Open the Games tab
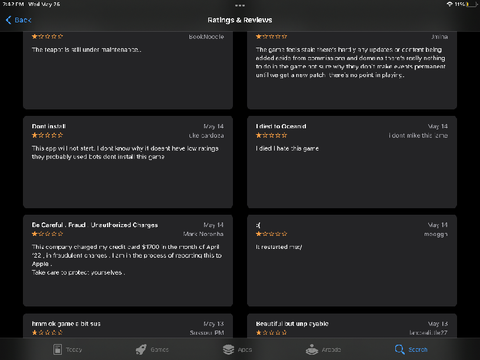 click(x=152, y=349)
